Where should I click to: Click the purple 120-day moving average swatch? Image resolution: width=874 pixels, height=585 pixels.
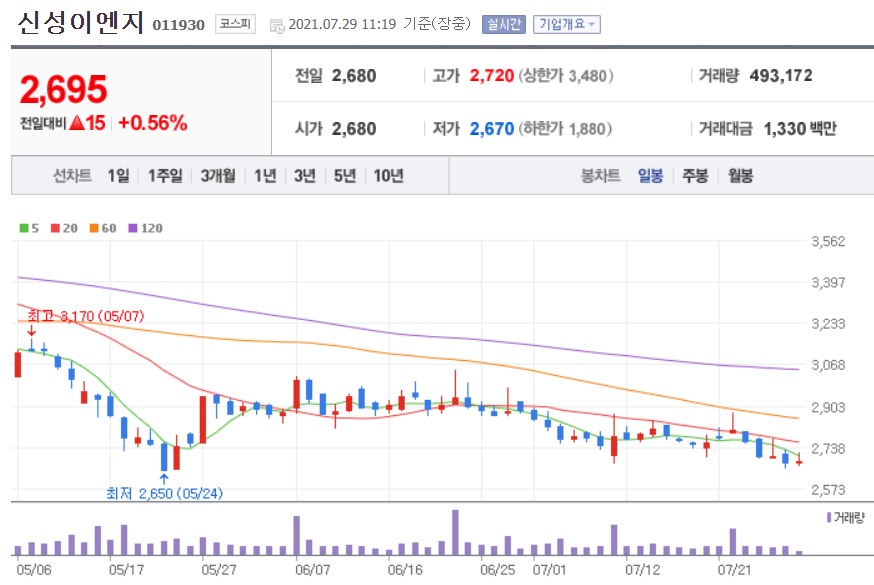coord(133,228)
